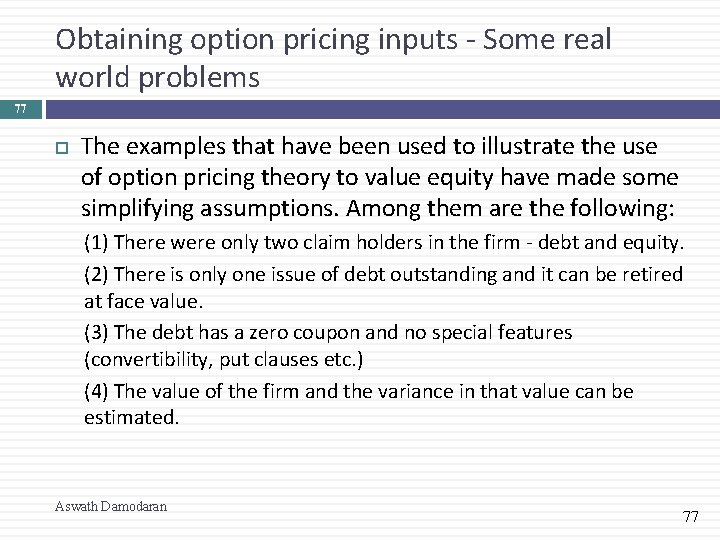Click the 'Aswath Damodaran' footer text

[x=111, y=506]
